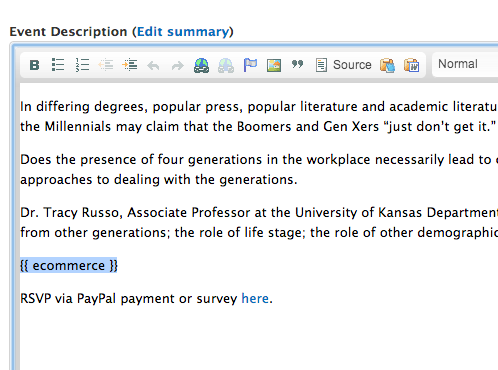Image resolution: width=498 pixels, height=370 pixels.
Task: Follow the 'here' RSVP link
Action: 255,298
